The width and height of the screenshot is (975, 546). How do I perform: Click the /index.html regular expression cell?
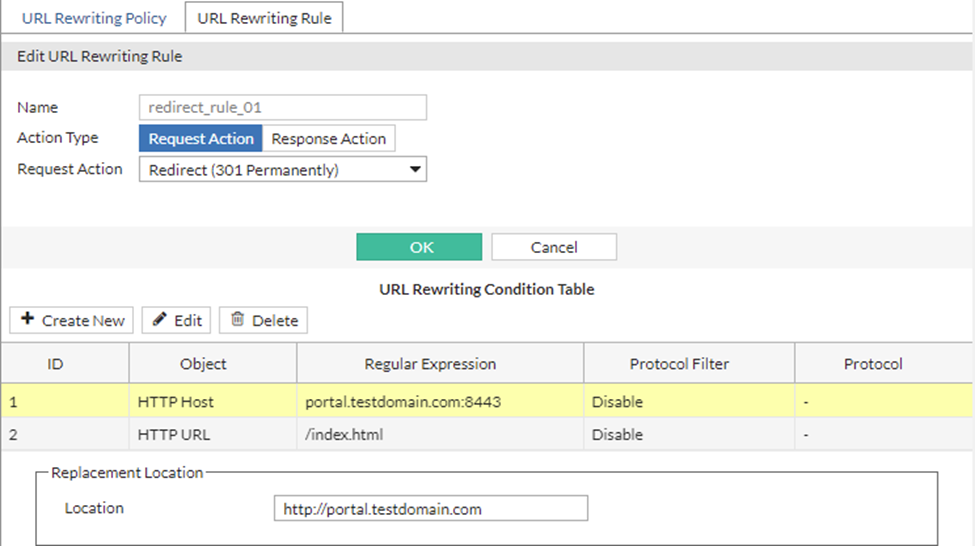pos(344,435)
